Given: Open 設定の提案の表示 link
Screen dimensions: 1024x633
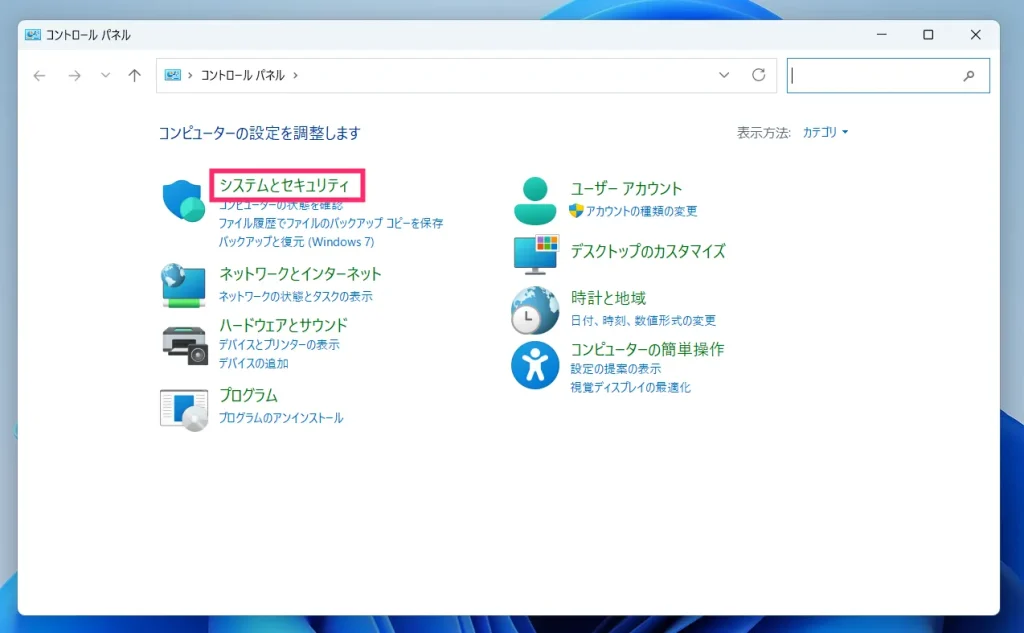Looking at the screenshot, I should click(x=616, y=369).
